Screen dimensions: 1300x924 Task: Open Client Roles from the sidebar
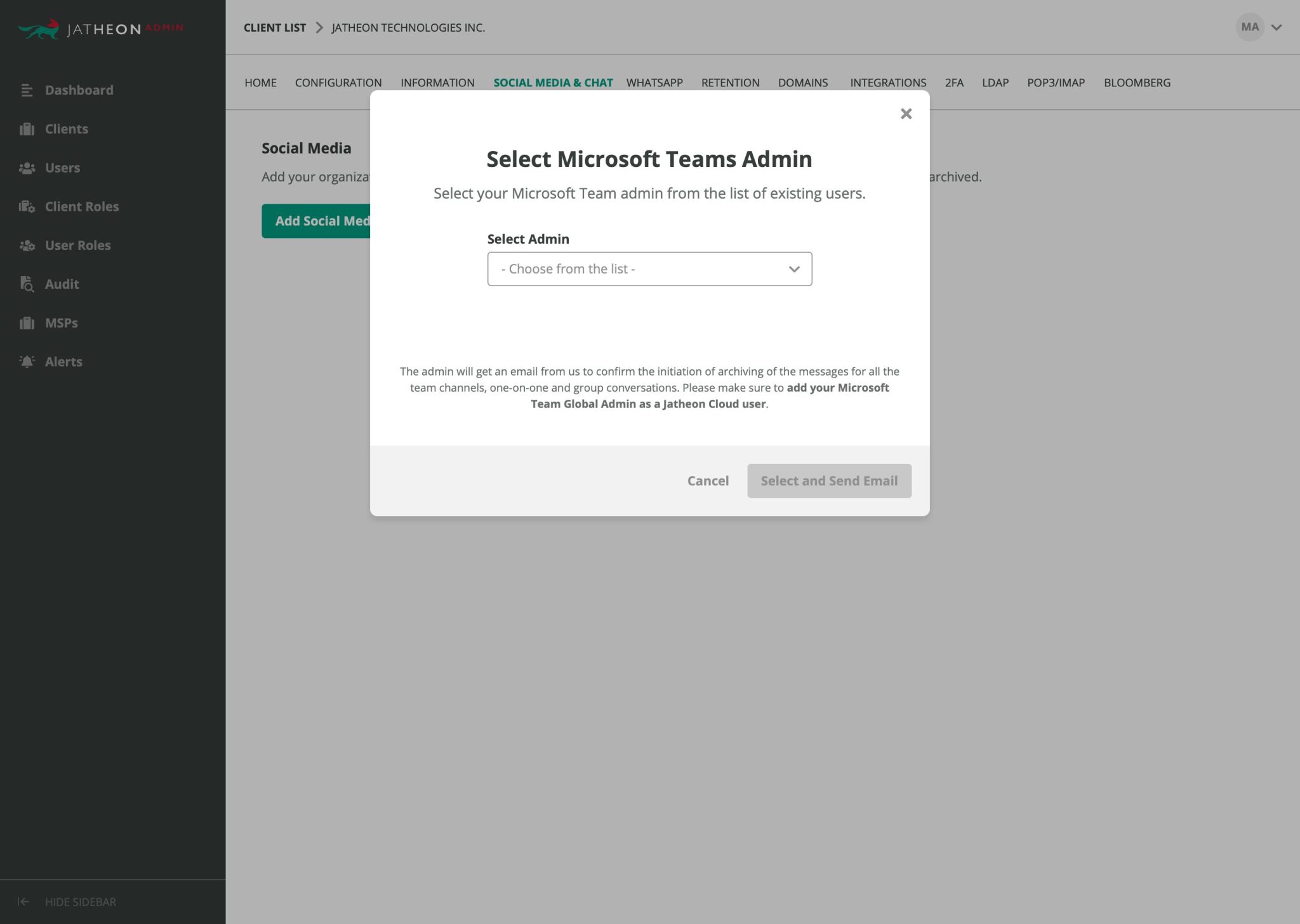coord(81,207)
